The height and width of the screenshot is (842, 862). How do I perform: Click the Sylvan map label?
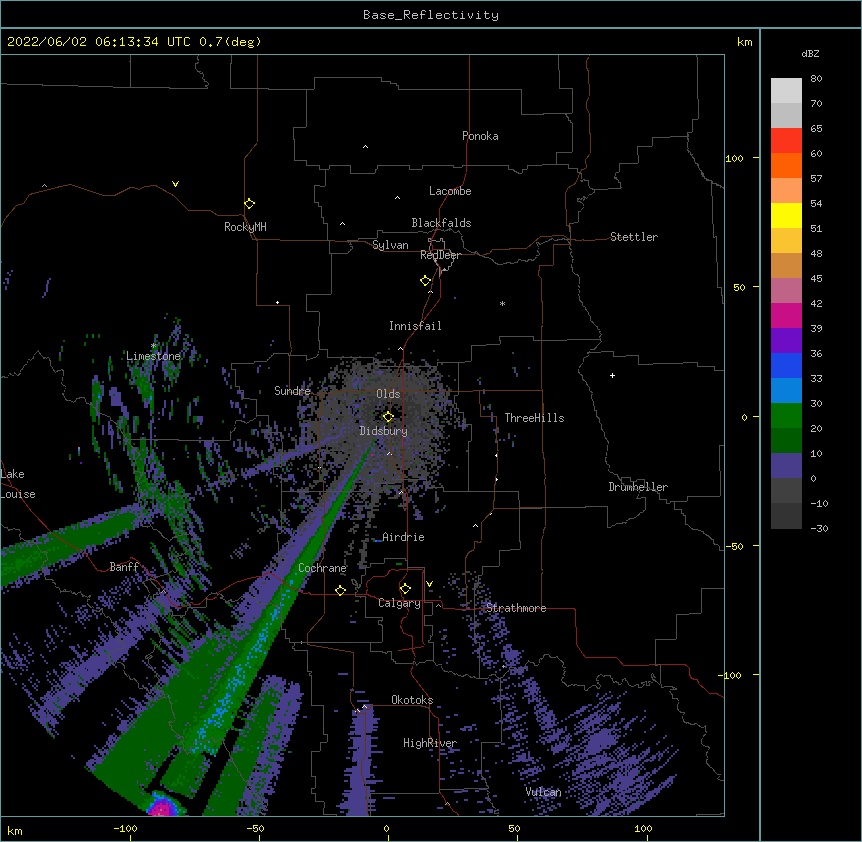[x=390, y=245]
